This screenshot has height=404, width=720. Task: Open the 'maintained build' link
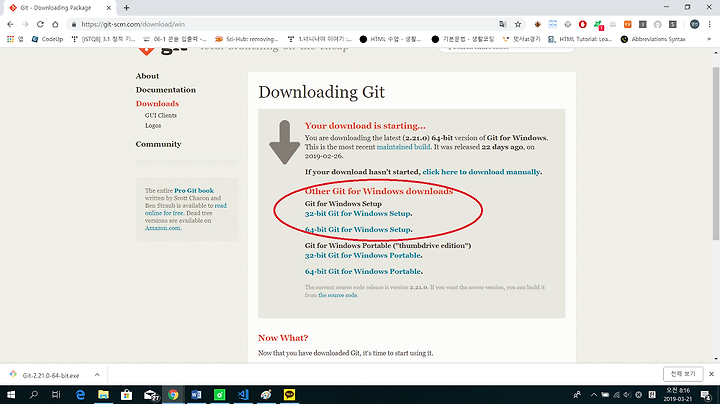click(403, 147)
